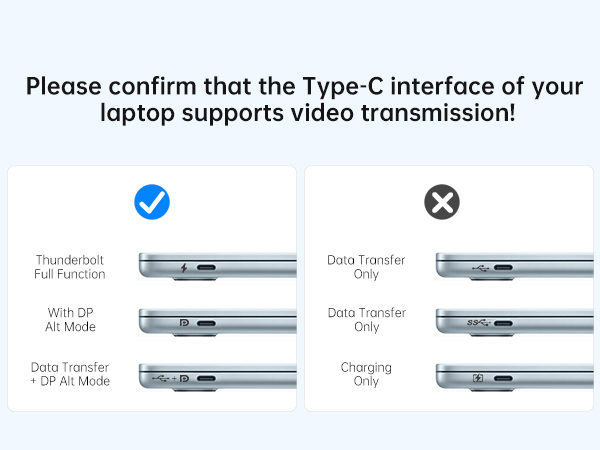Click the DisplayPort symbol beside DP Alt Mode

click(183, 324)
